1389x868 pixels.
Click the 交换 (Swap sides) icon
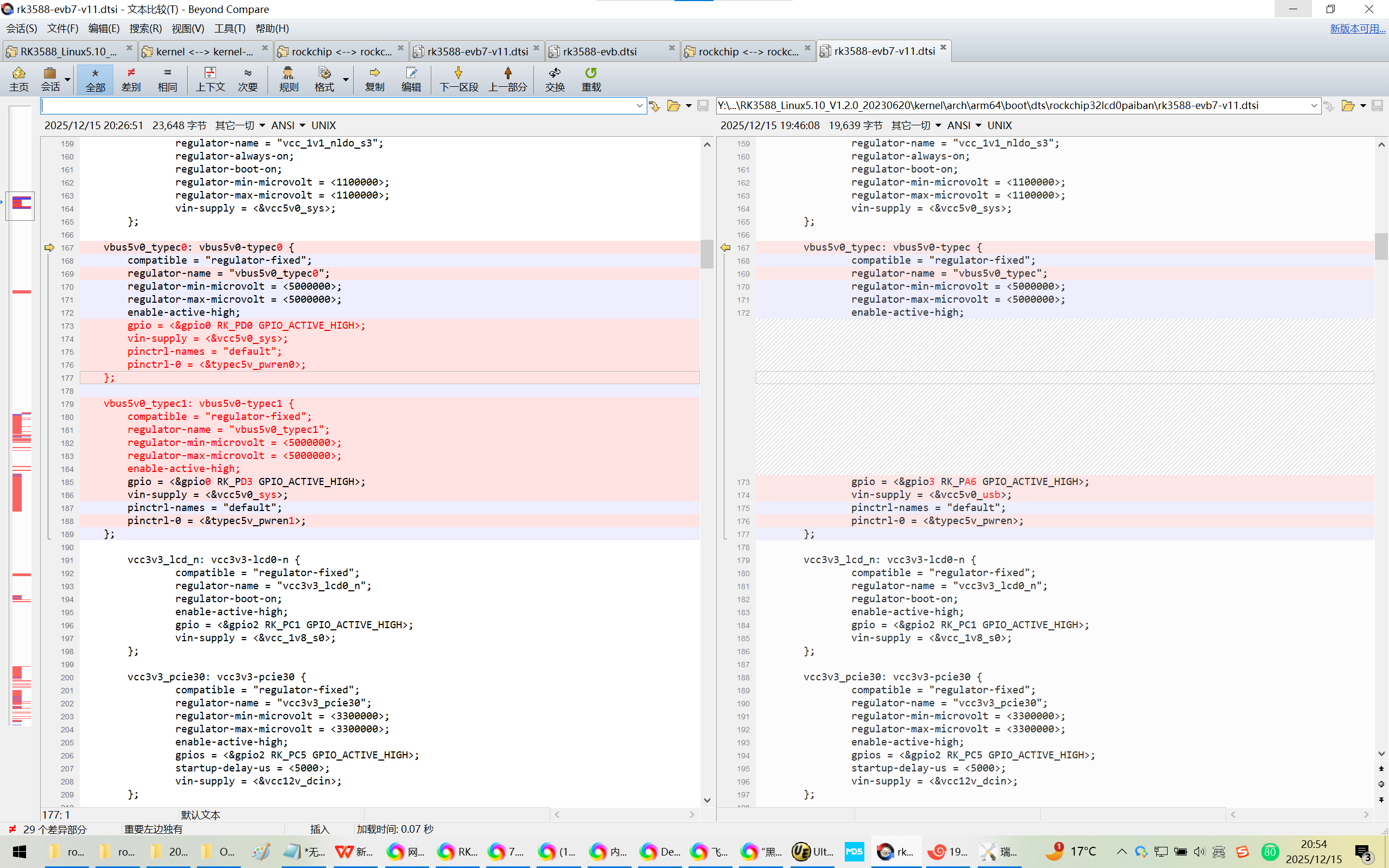pyautogui.click(x=555, y=79)
